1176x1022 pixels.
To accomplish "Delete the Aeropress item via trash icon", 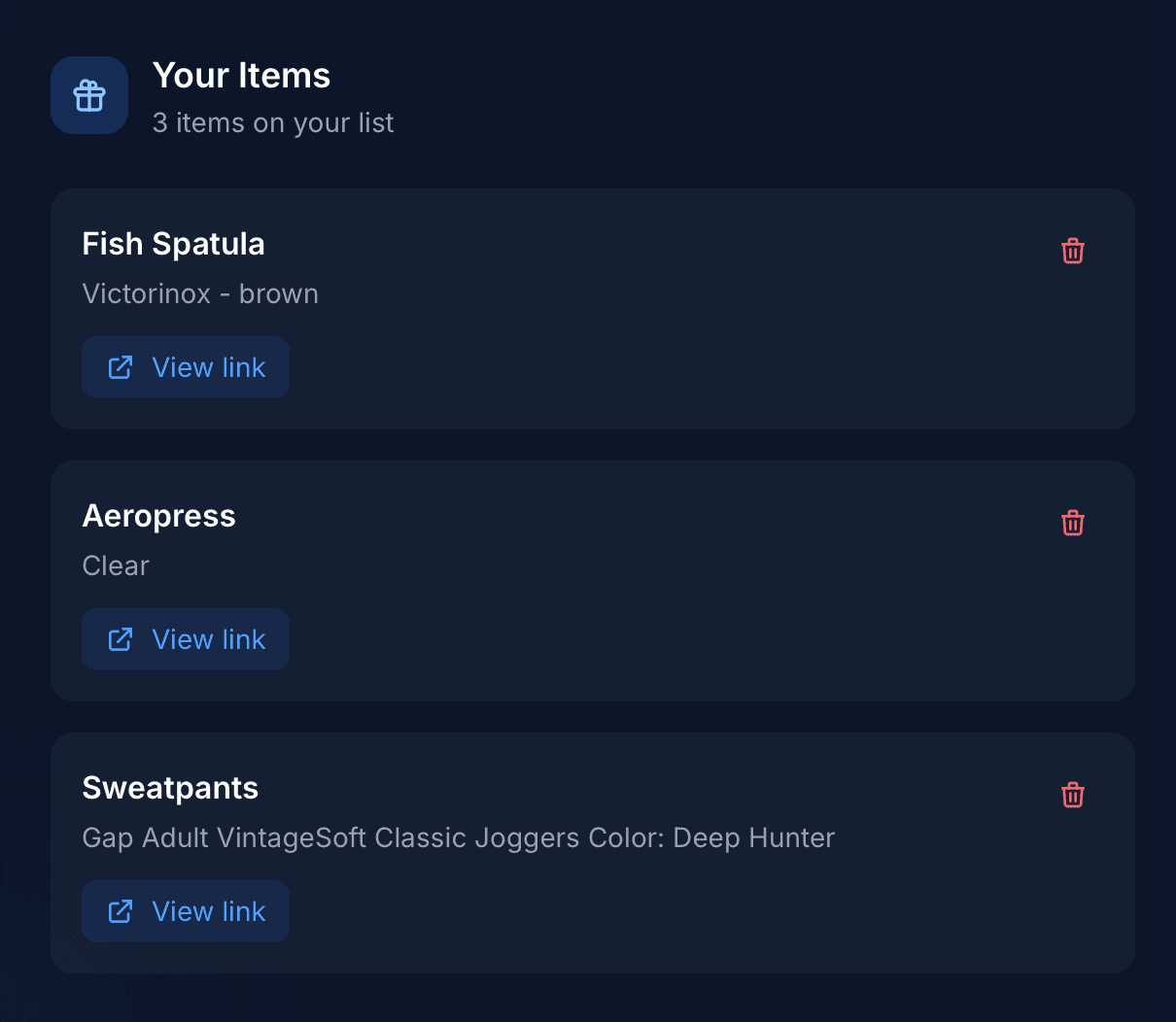I will coord(1072,523).
